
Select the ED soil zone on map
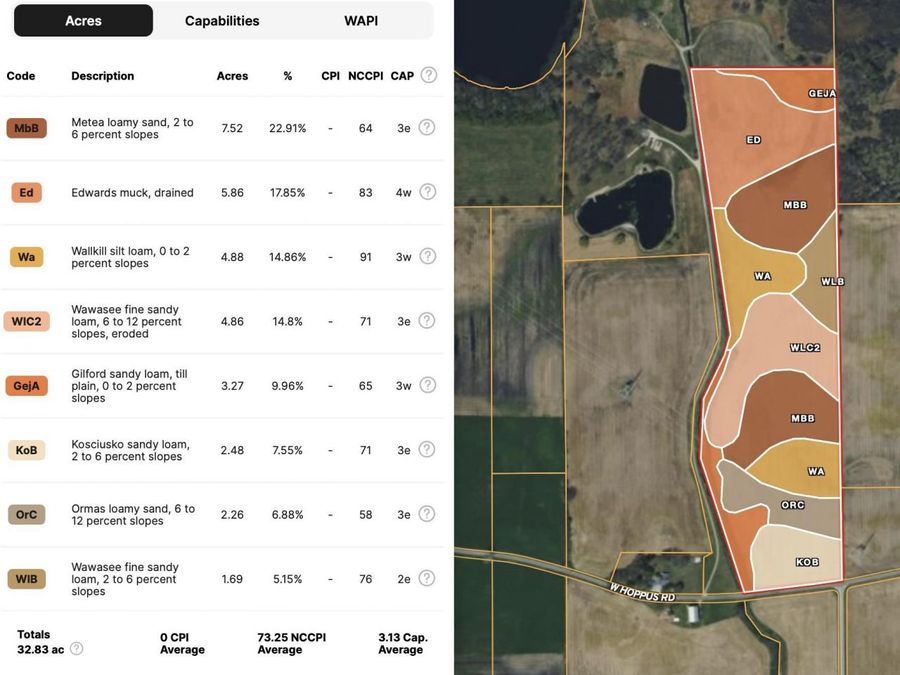tap(753, 139)
